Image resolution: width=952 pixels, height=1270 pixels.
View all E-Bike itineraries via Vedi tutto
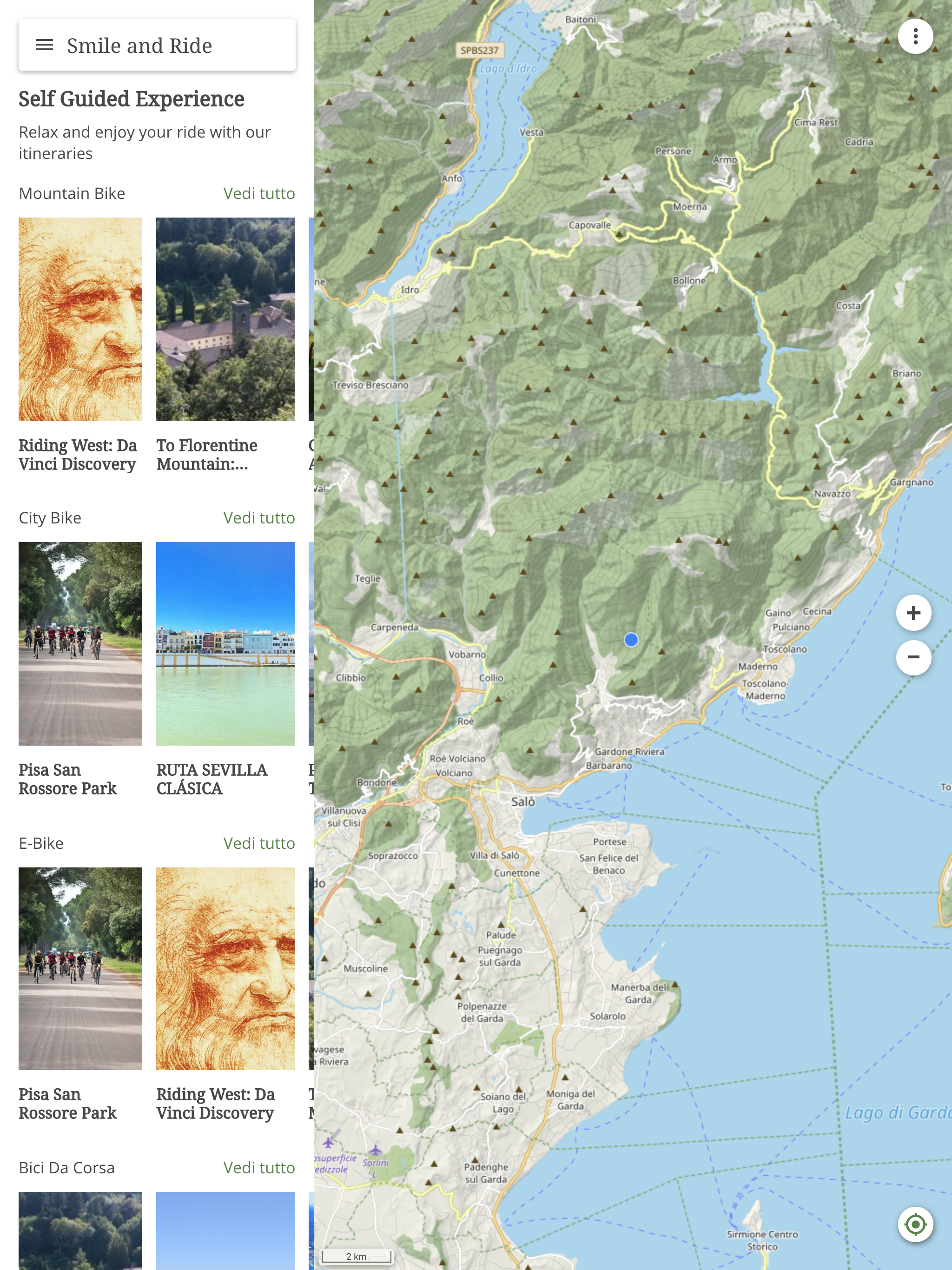[x=259, y=843]
